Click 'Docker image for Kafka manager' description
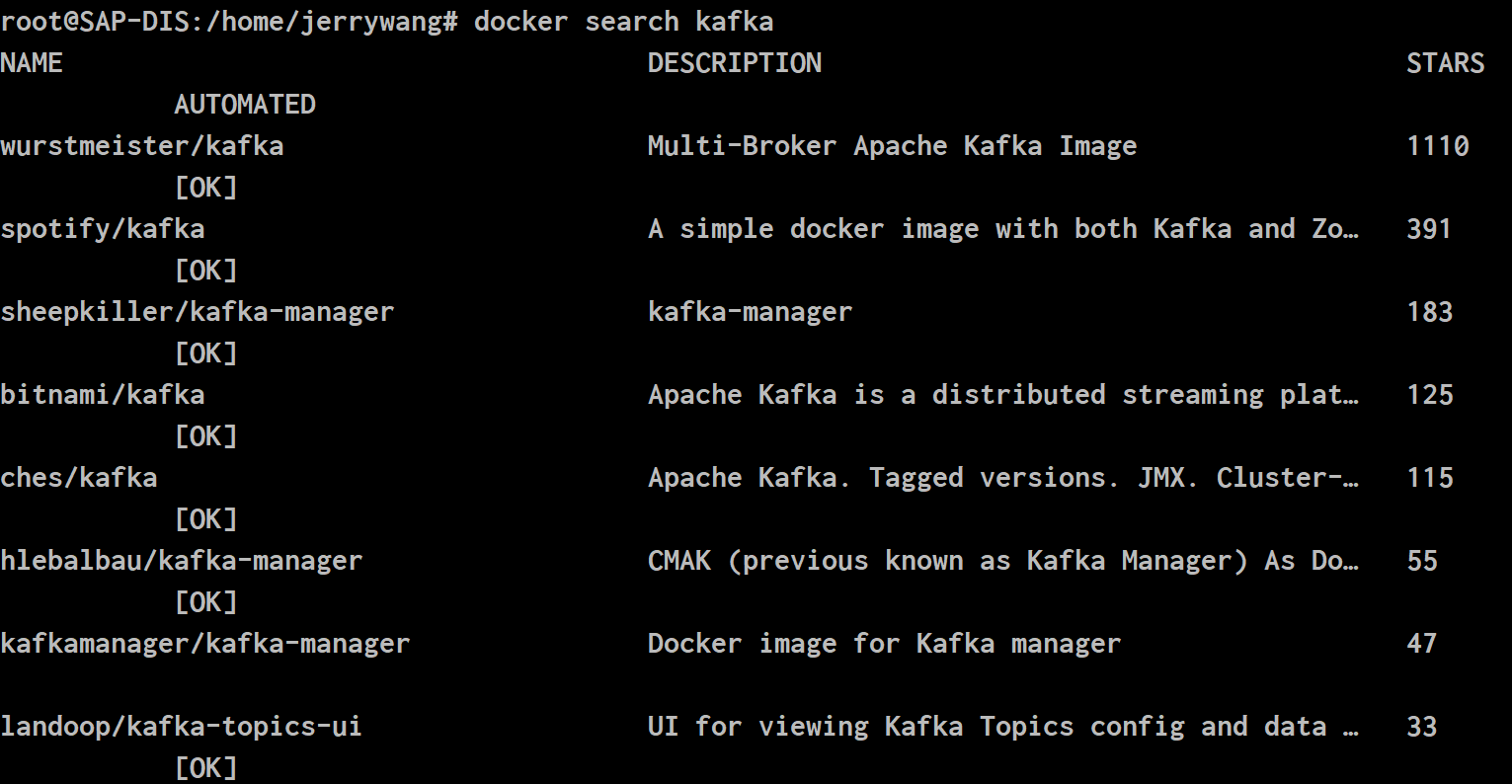 [x=884, y=644]
